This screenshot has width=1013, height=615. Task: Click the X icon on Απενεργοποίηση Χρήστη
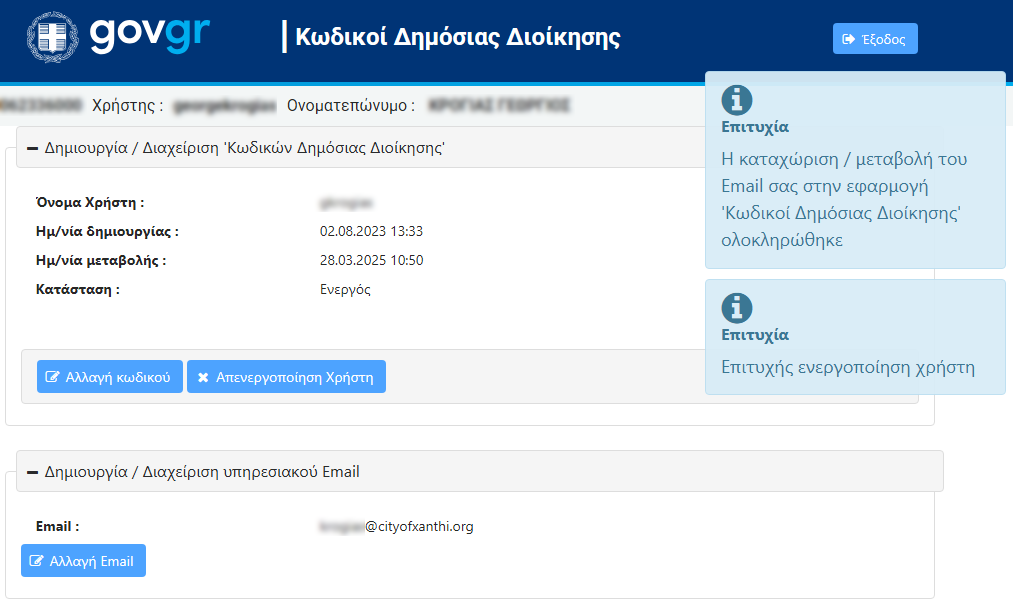[x=203, y=377]
